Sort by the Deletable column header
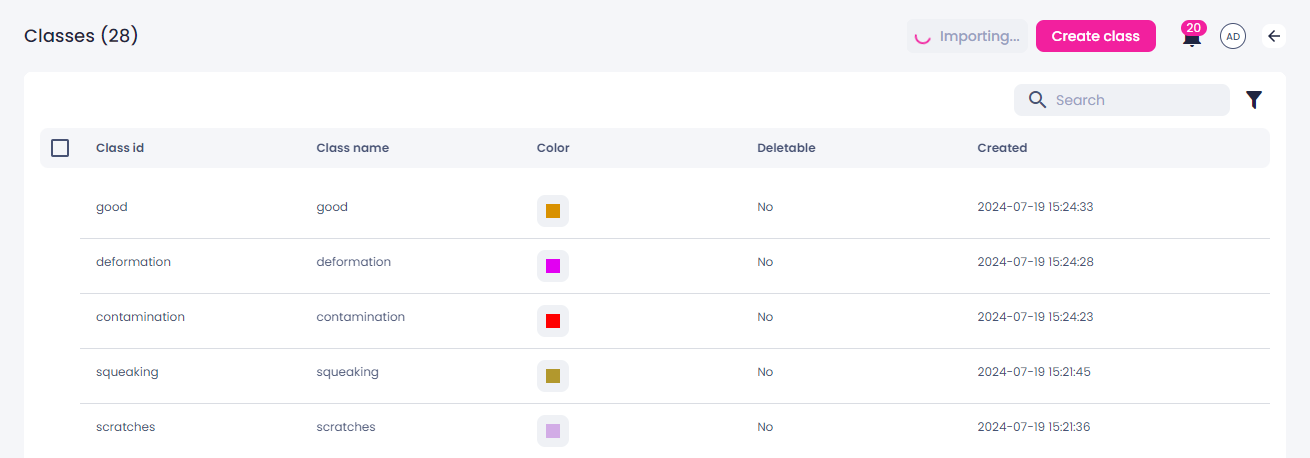This screenshot has width=1310, height=458. click(786, 148)
